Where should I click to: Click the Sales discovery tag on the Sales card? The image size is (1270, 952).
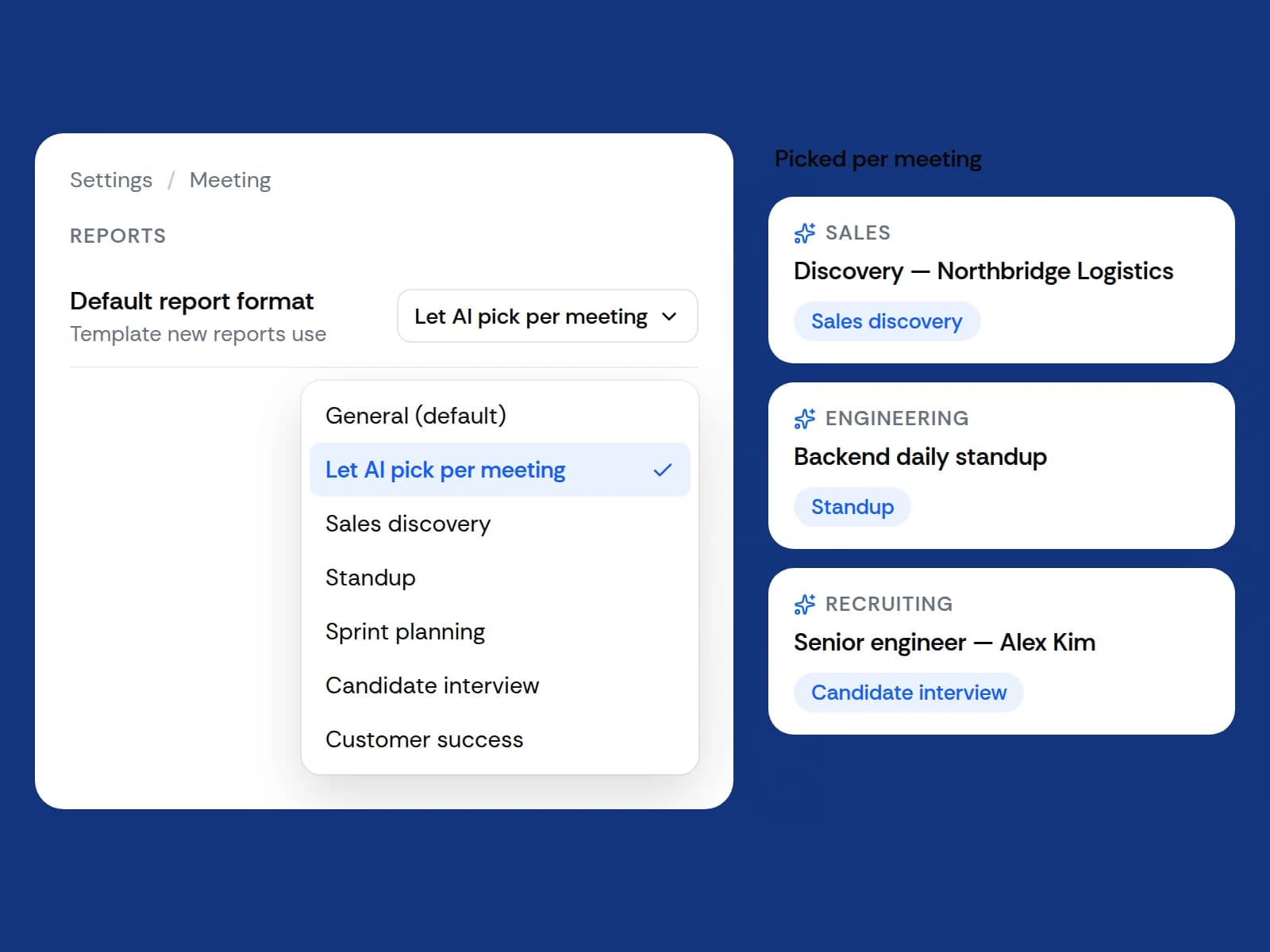pyautogui.click(x=887, y=321)
